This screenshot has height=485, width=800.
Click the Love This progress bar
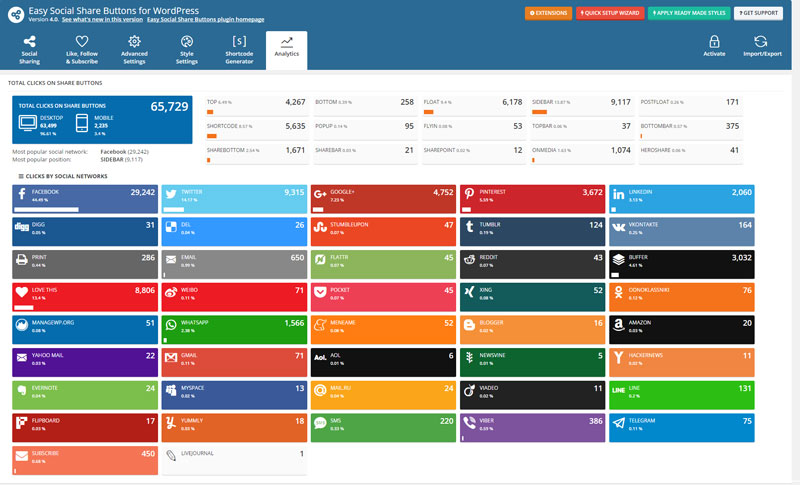coord(23,308)
